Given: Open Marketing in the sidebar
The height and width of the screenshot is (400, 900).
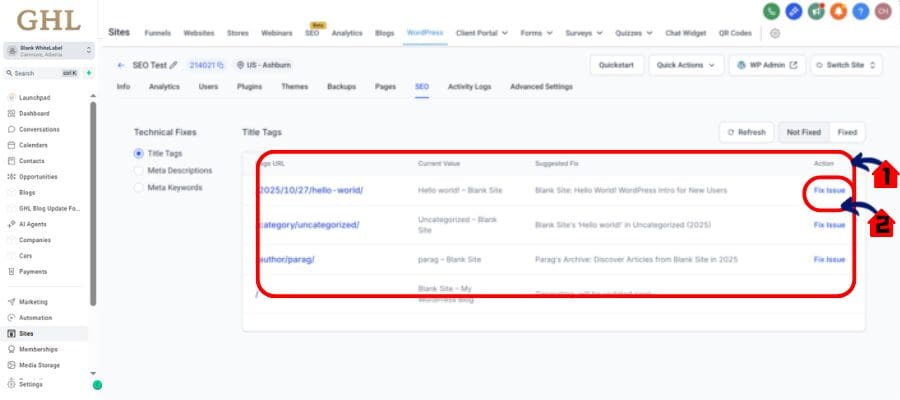Looking at the screenshot, I should pyautogui.click(x=33, y=302).
